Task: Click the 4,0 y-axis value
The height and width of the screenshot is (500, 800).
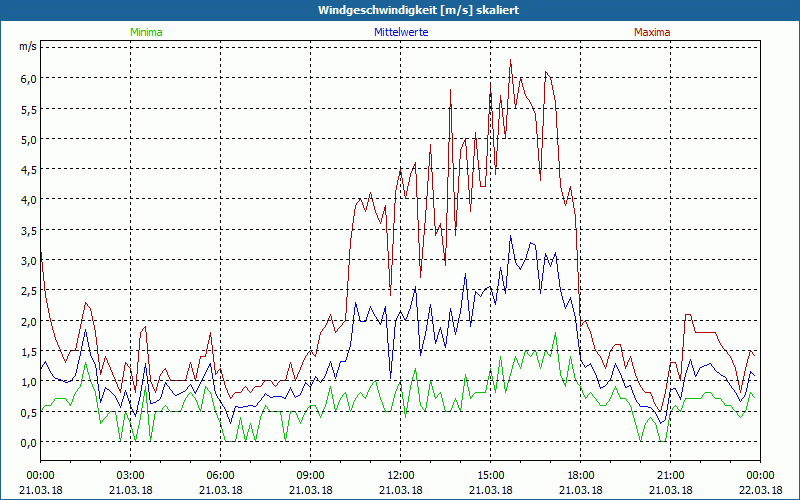Action: pyautogui.click(x=29, y=199)
